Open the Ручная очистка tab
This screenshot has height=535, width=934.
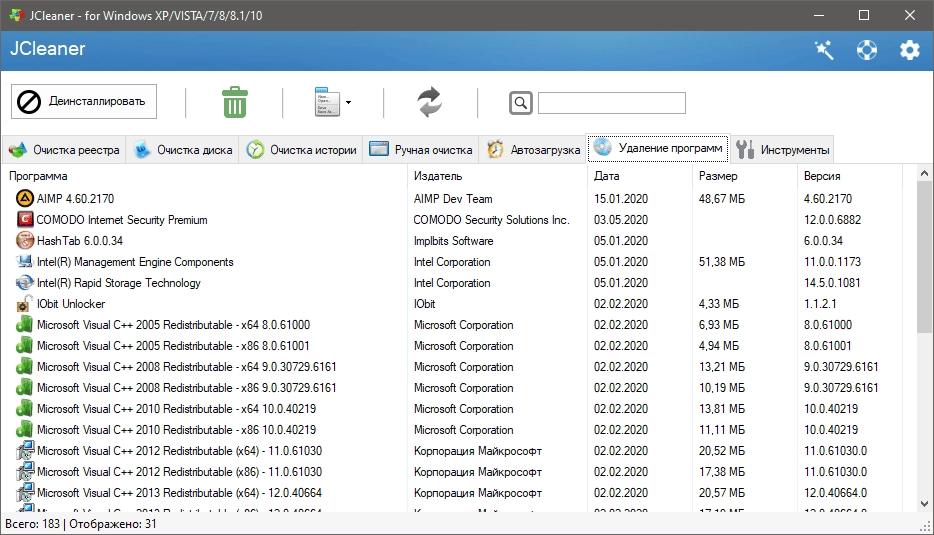421,150
